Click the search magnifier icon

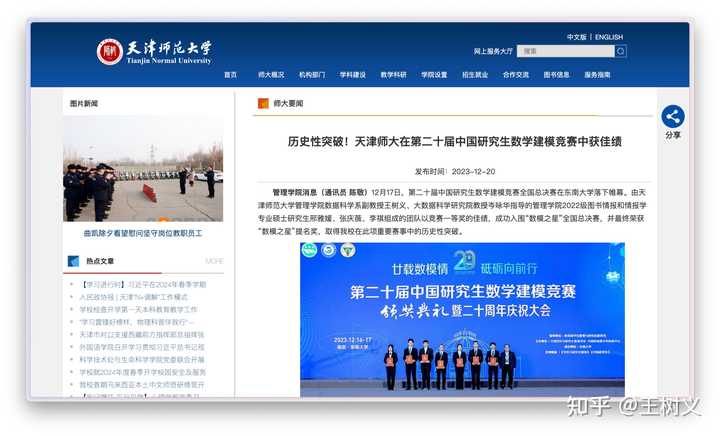620,51
